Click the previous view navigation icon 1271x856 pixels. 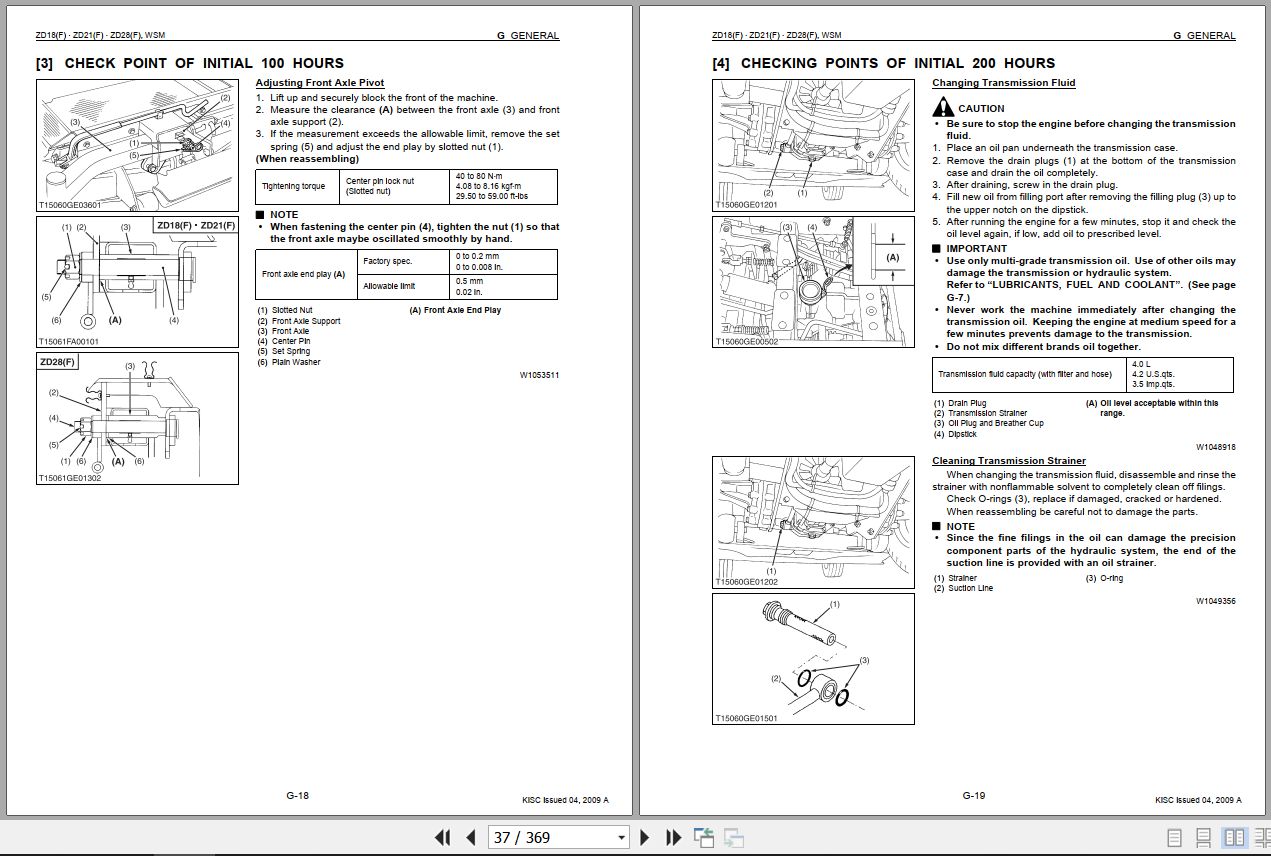[703, 838]
